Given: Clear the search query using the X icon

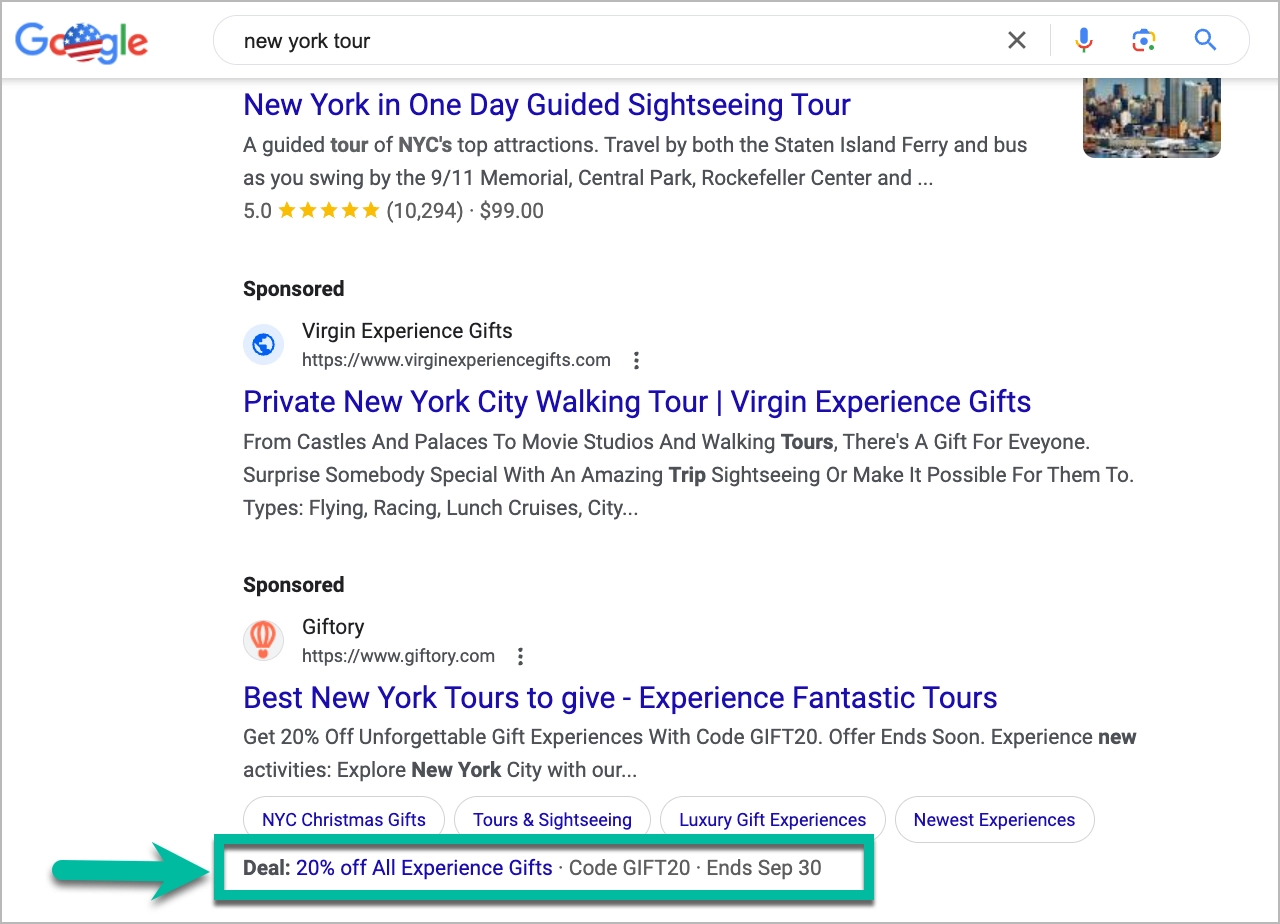Looking at the screenshot, I should (1017, 40).
